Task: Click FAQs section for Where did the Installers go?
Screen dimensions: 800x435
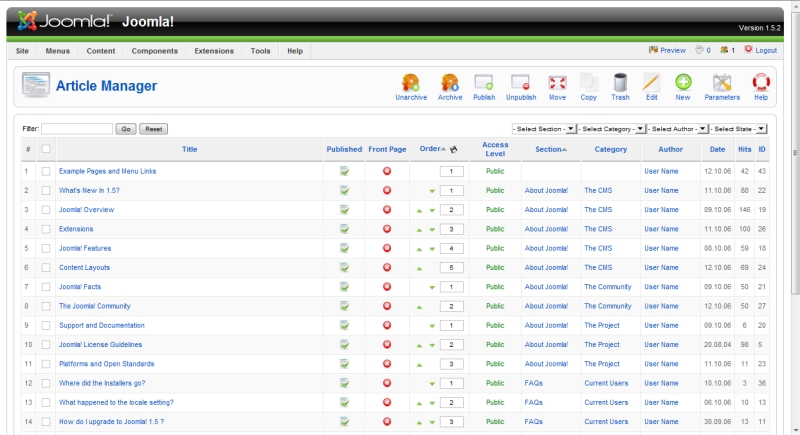Action: point(534,383)
